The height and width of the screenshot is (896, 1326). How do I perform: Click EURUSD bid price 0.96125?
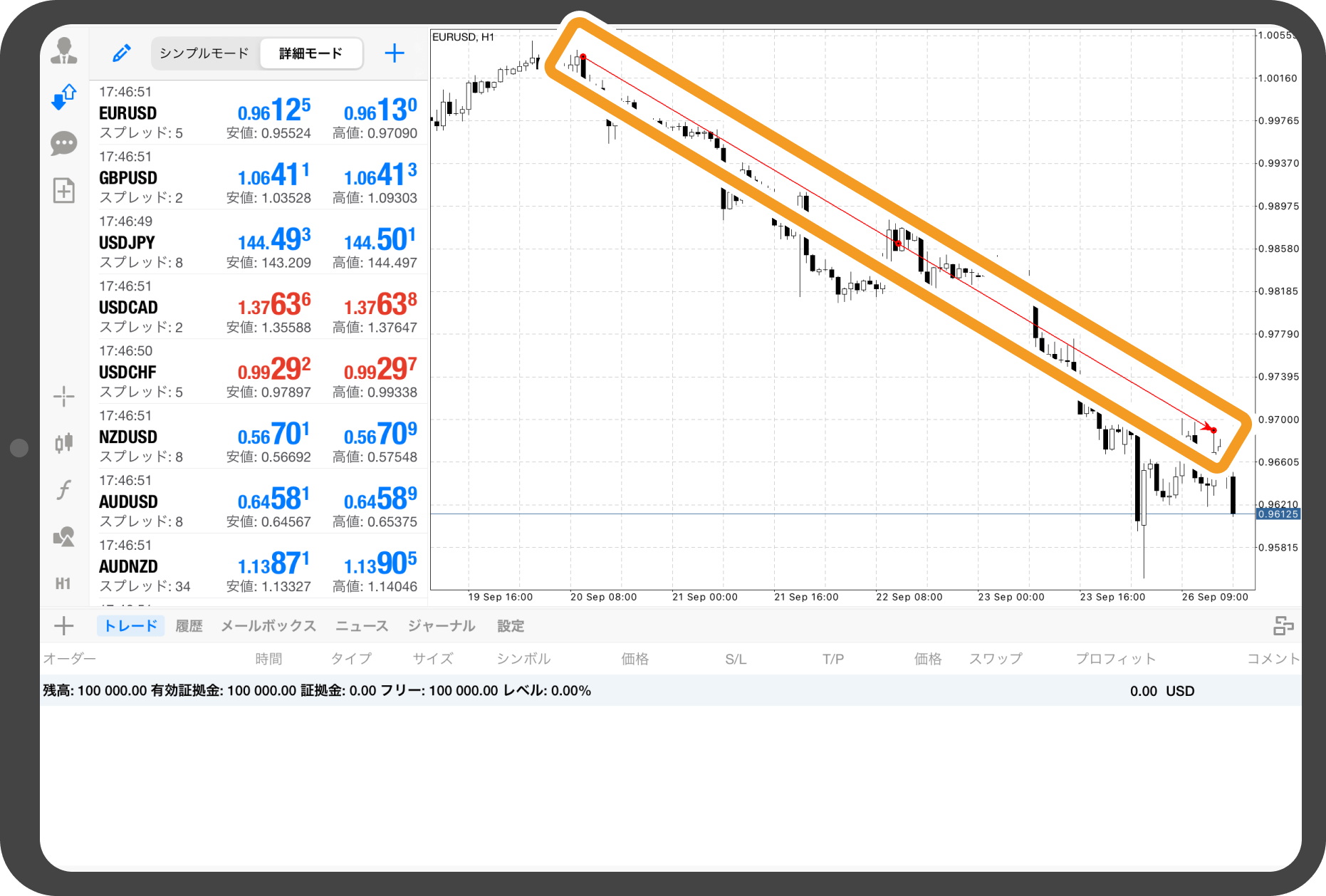[274, 110]
